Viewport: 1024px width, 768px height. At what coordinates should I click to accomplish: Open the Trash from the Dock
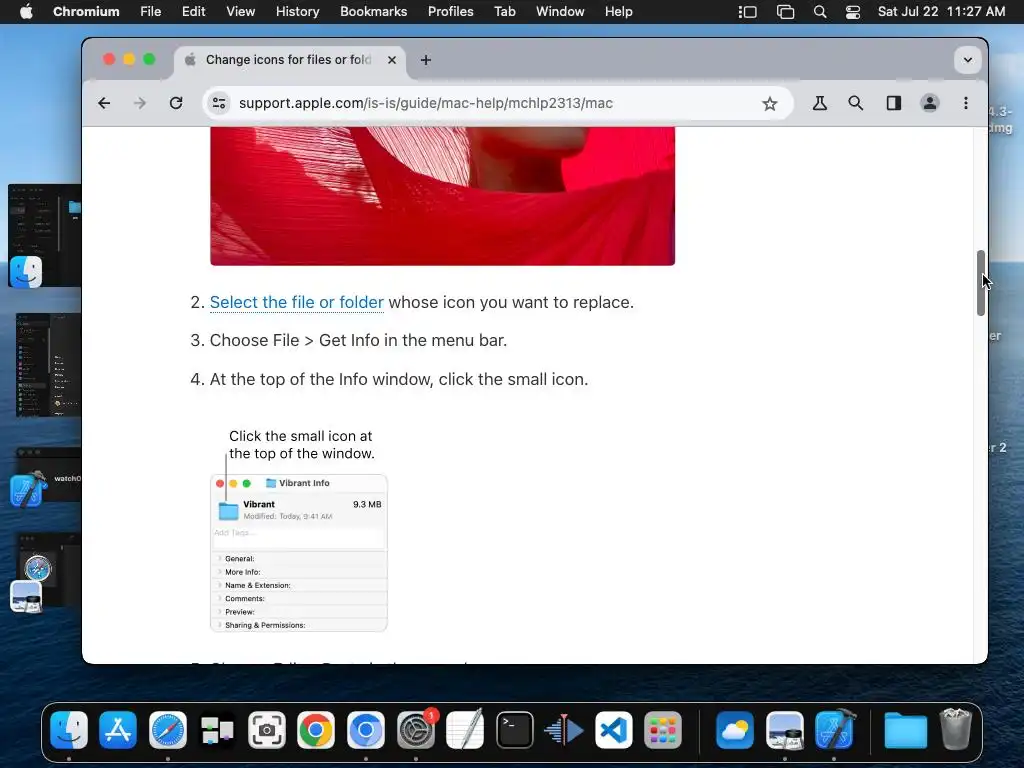coord(955,730)
